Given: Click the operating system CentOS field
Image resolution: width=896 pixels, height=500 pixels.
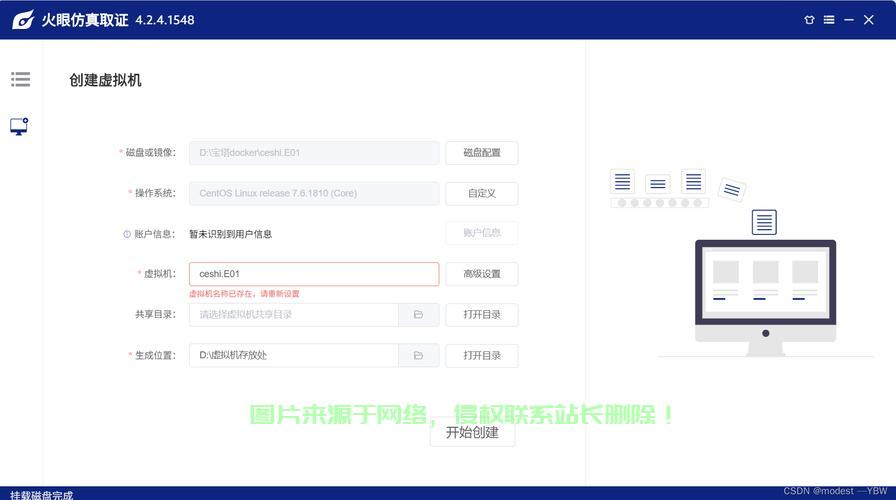Looking at the screenshot, I should [x=314, y=194].
